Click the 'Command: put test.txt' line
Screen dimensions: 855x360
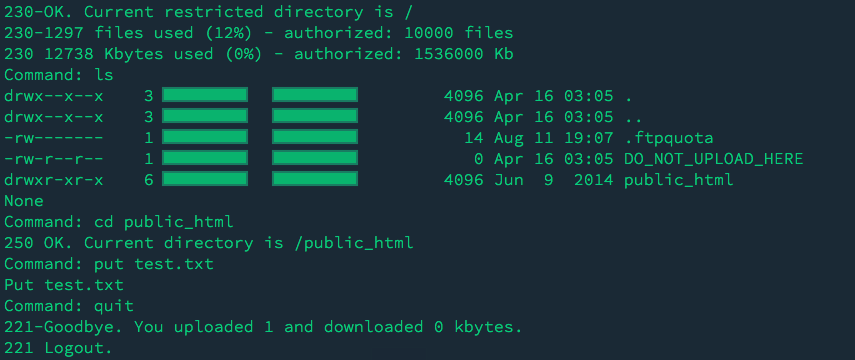coord(109,264)
